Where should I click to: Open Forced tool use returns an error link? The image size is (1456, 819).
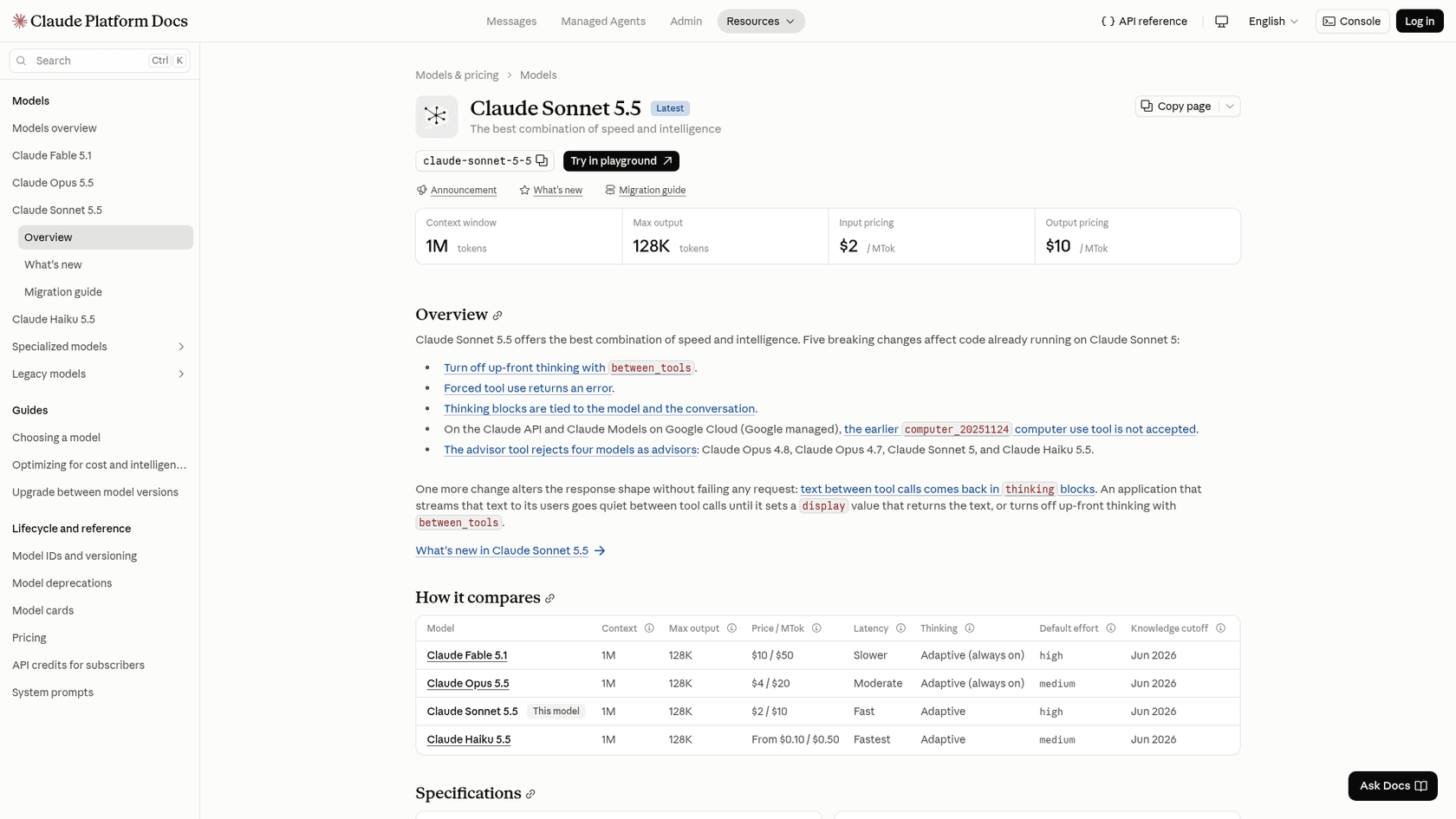tap(528, 388)
